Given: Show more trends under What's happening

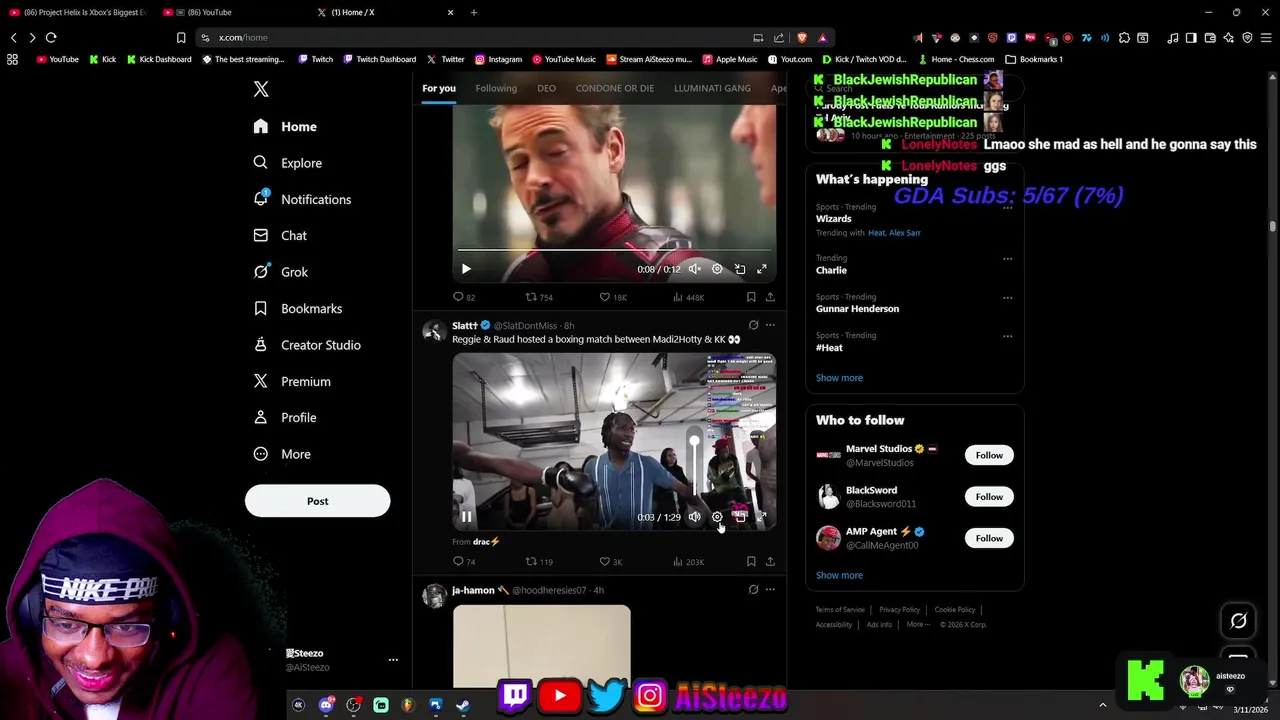Looking at the screenshot, I should (x=839, y=378).
